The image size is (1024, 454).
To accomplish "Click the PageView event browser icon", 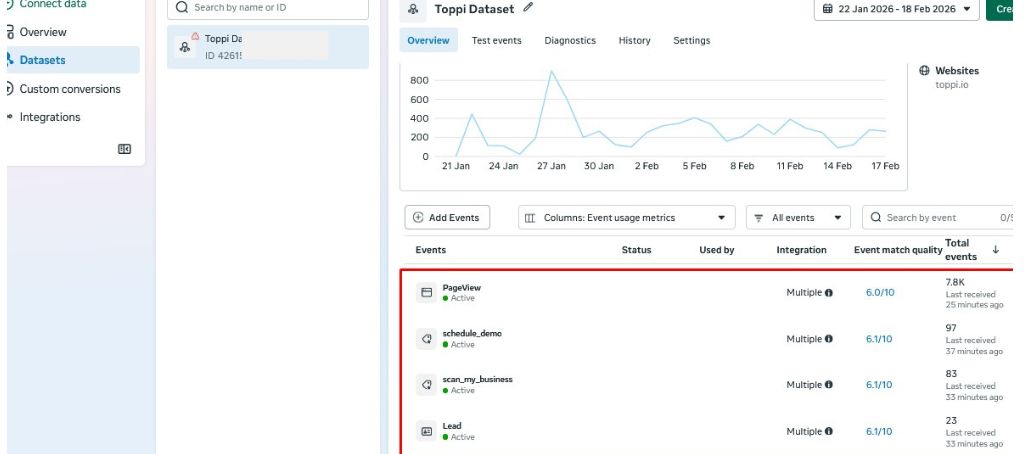I will (x=427, y=293).
